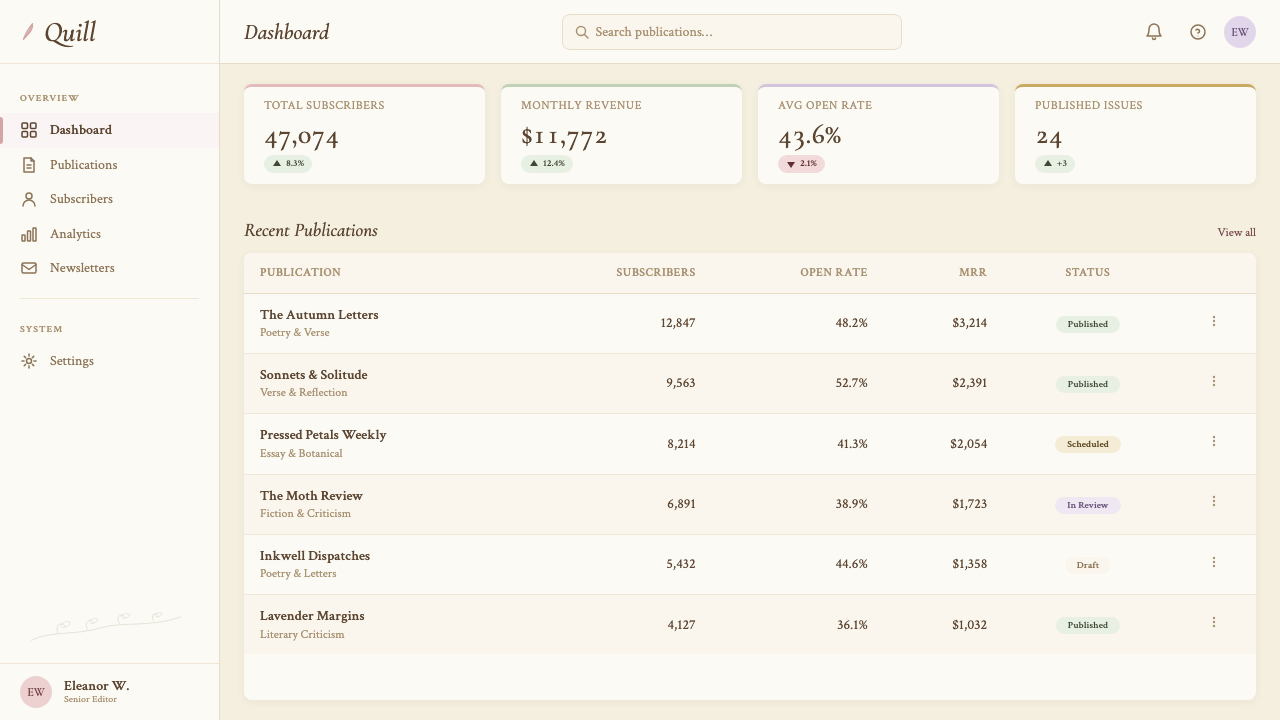Click the Published Issues card
Viewport: 1280px width, 720px height.
1135,134
